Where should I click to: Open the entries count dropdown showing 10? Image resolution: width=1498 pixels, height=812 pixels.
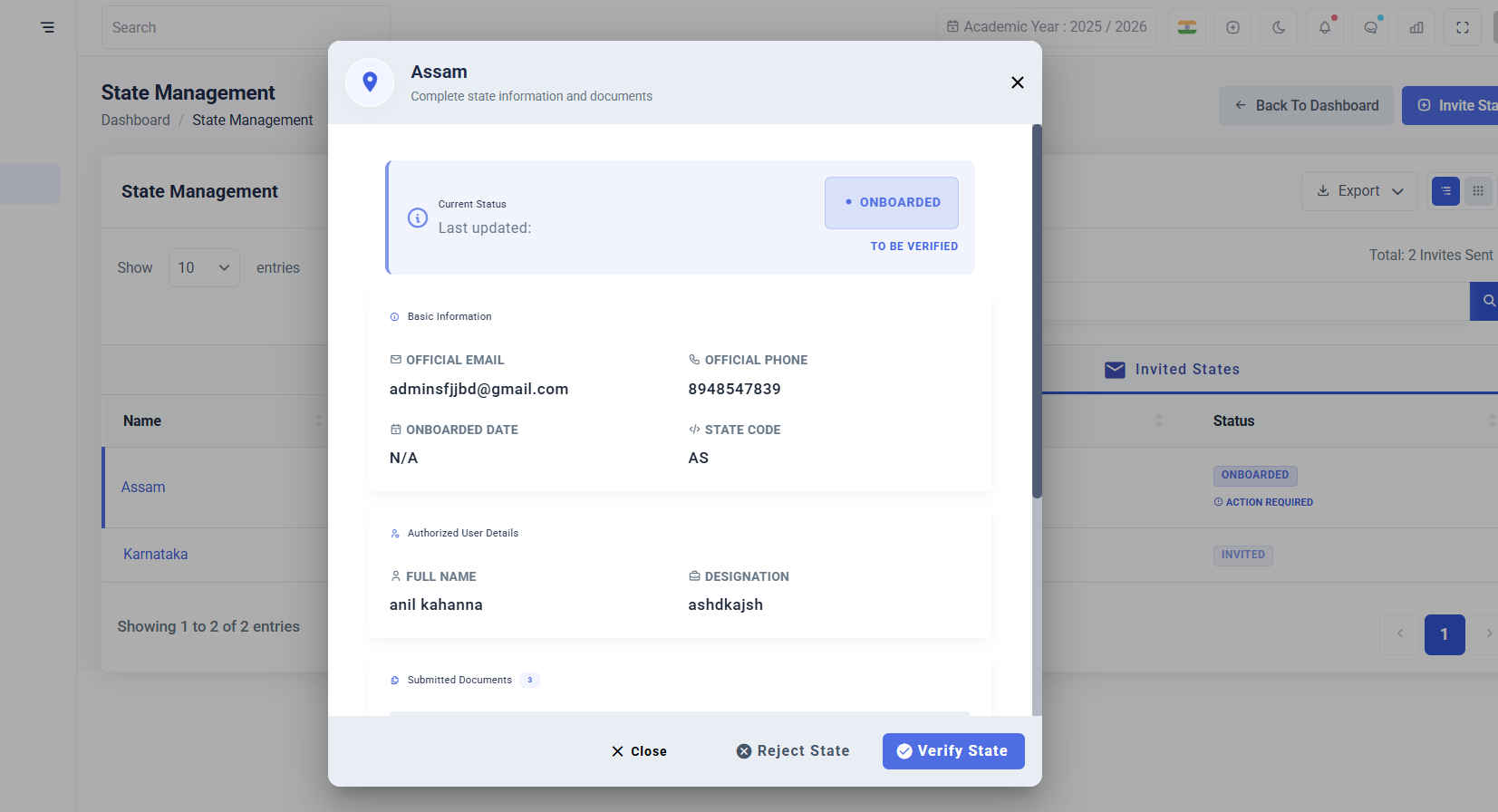(204, 267)
